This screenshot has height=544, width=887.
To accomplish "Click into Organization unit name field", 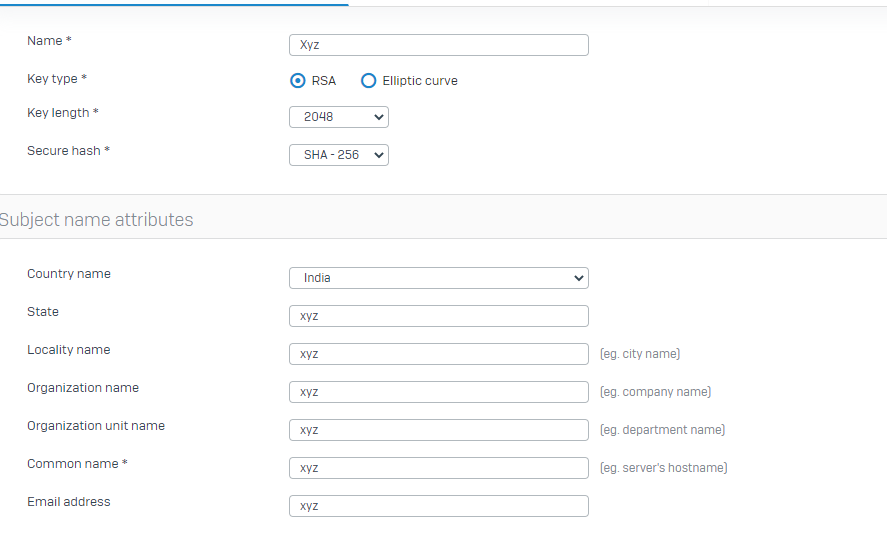I will tap(438, 430).
